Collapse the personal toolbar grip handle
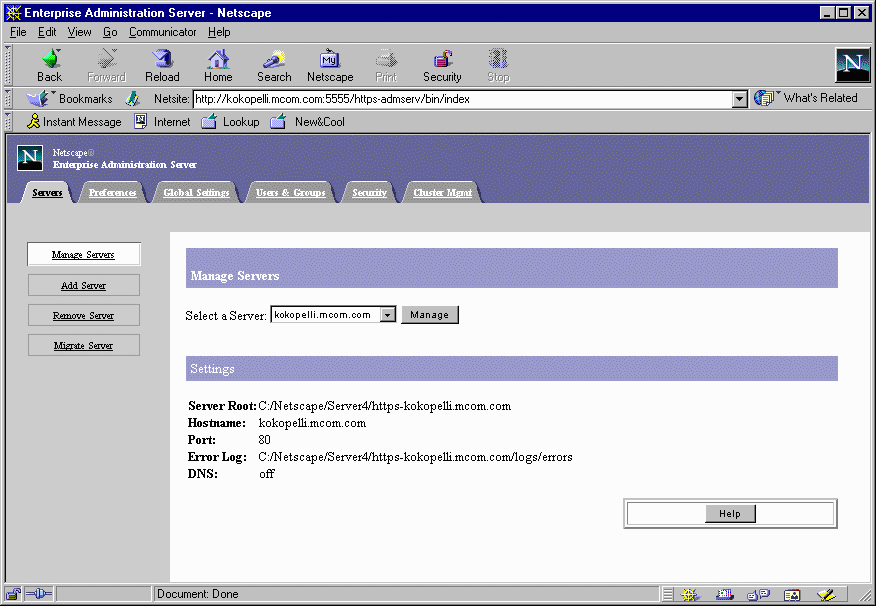Viewport: 876px width, 606px height. pos(8,122)
